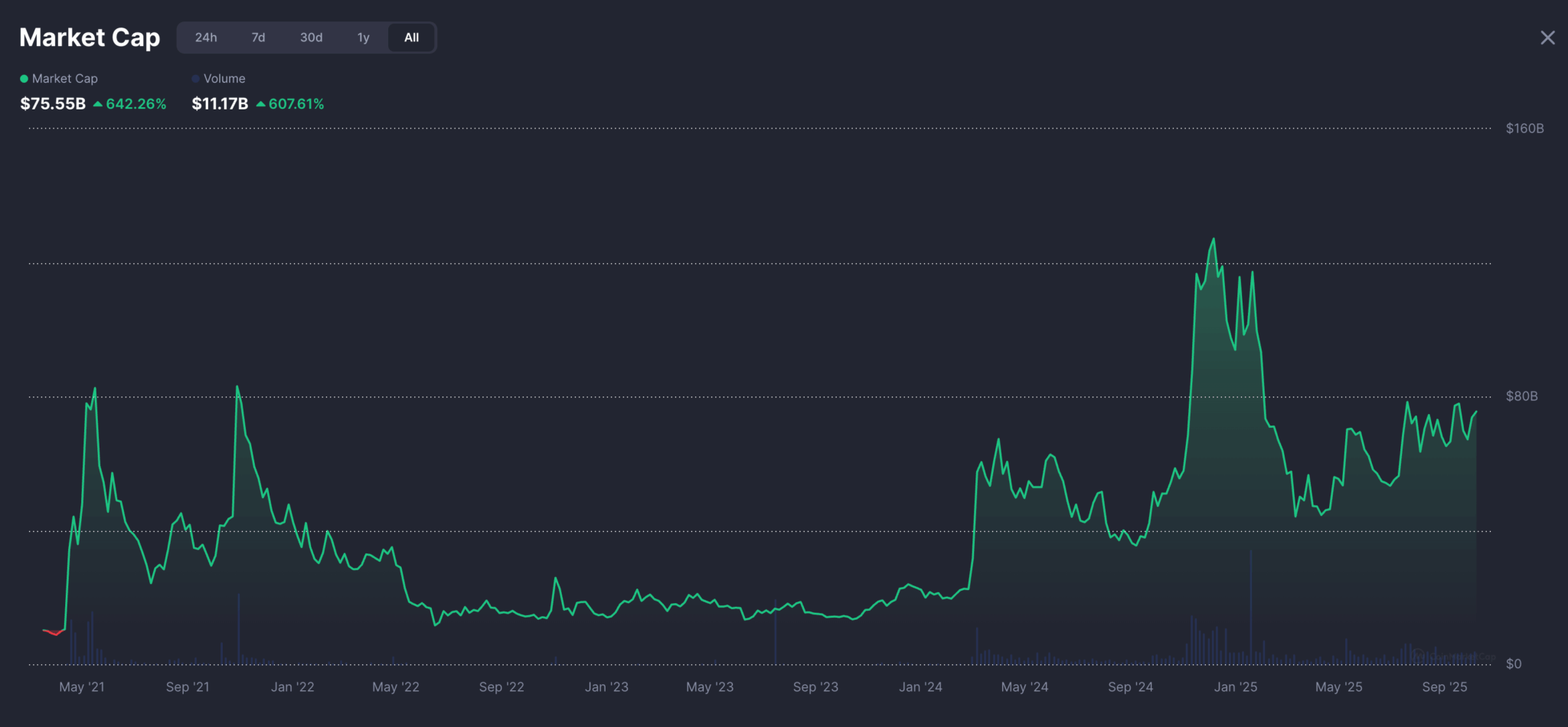The height and width of the screenshot is (727, 1568).
Task: Click the red line segment at chart start
Action: [x=54, y=632]
